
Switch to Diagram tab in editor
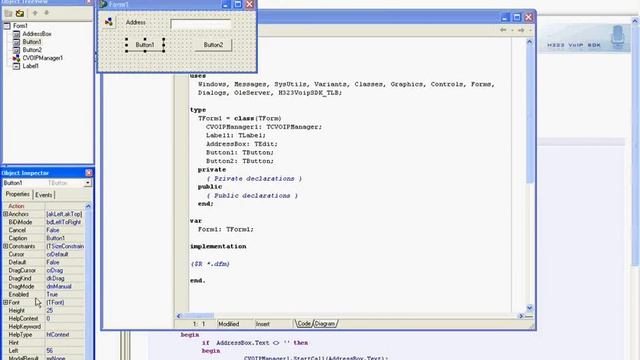pos(325,324)
